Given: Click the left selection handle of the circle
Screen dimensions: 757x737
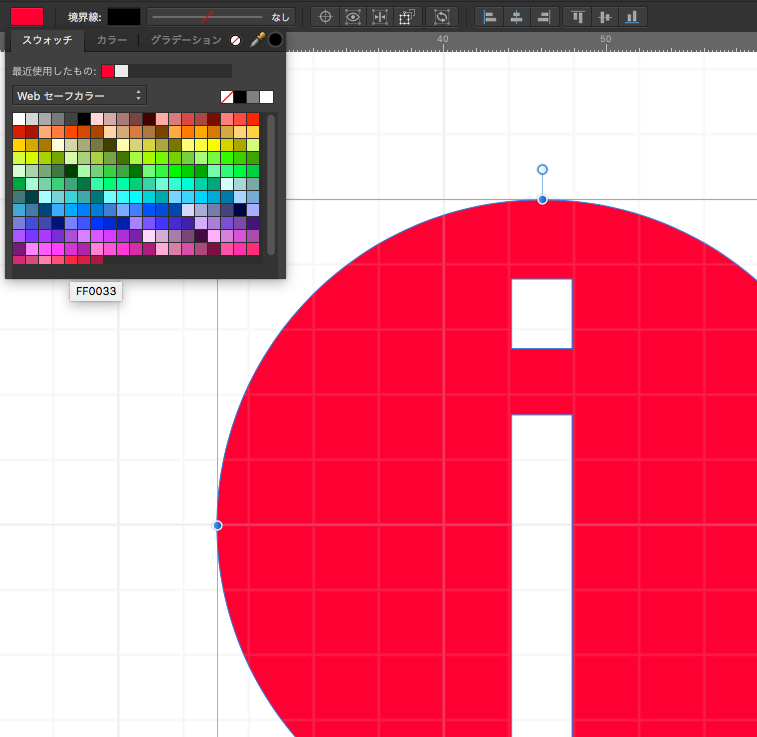Looking at the screenshot, I should click(218, 525).
